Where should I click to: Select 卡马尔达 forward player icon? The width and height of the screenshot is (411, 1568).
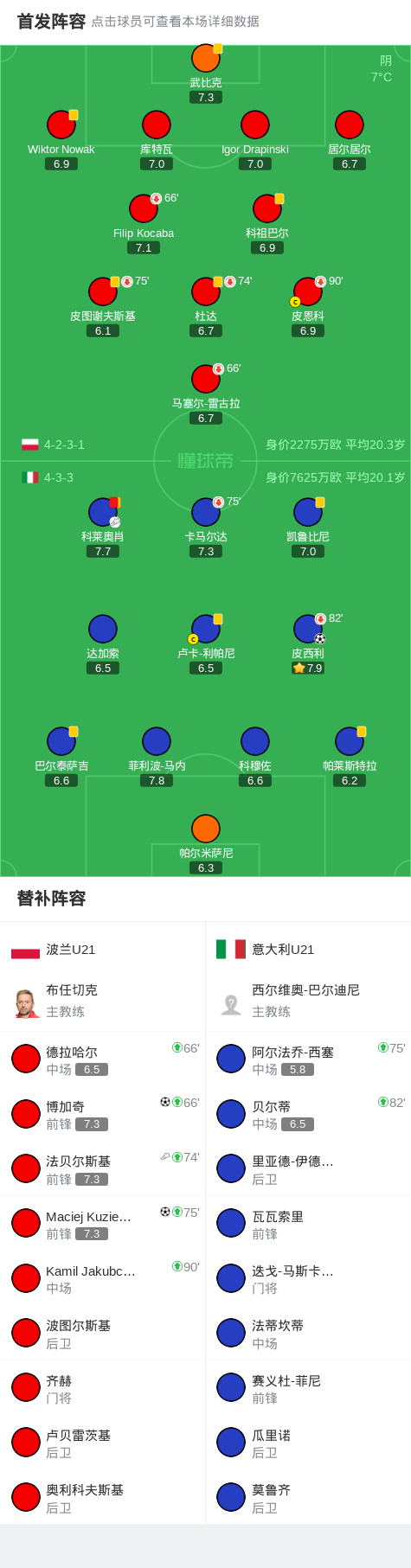[x=206, y=512]
